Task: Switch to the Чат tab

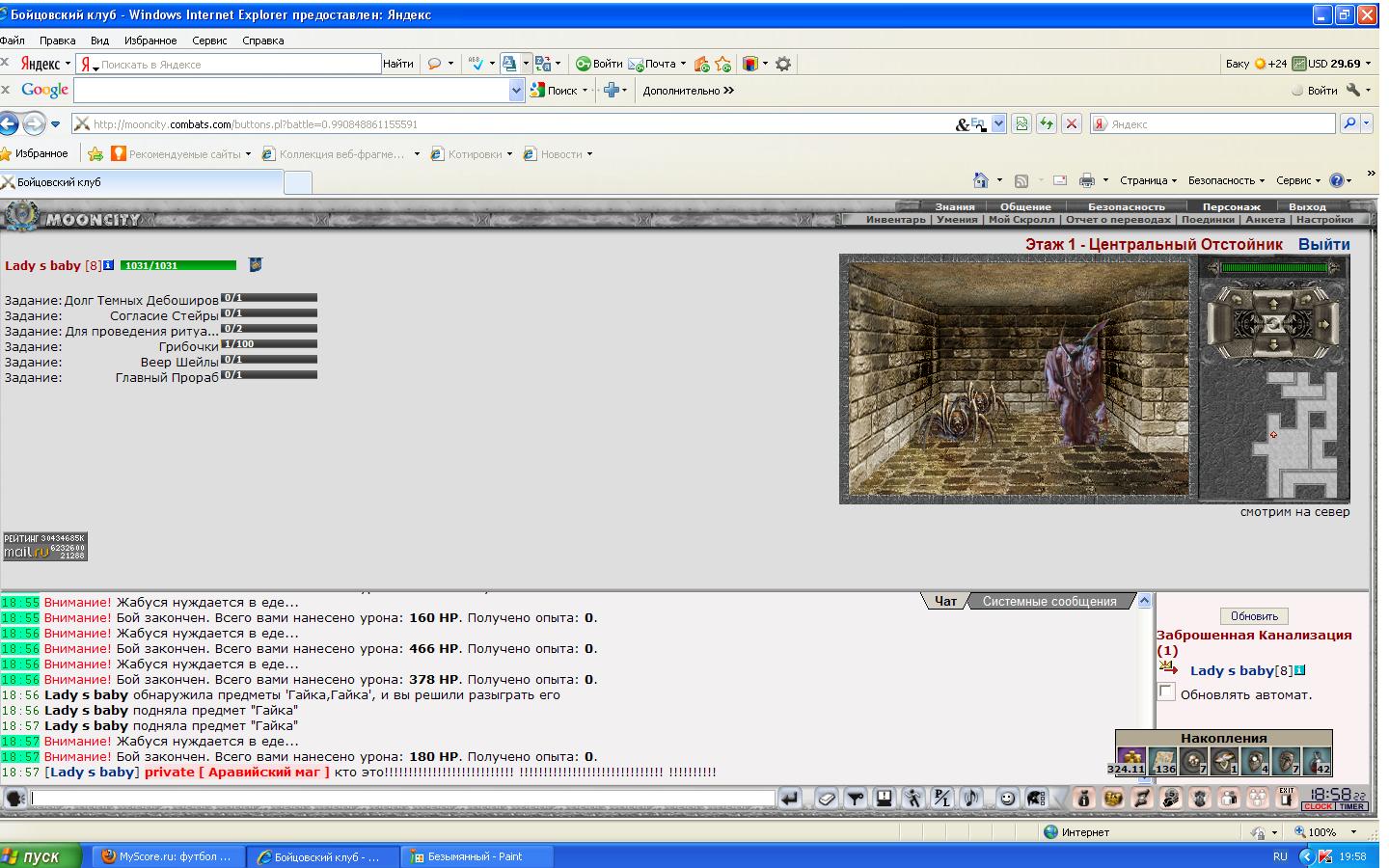Action: point(945,601)
